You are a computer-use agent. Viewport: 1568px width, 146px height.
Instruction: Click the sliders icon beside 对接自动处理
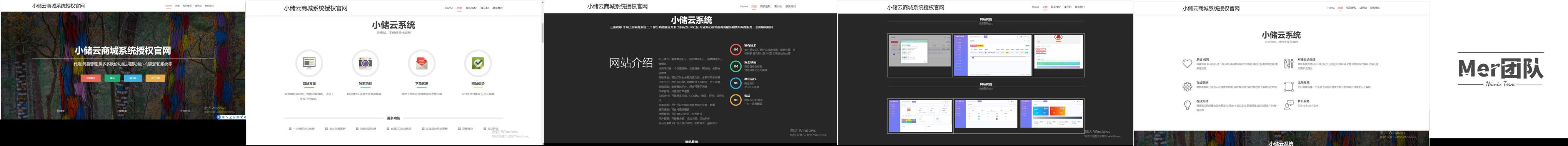click(x=1289, y=63)
